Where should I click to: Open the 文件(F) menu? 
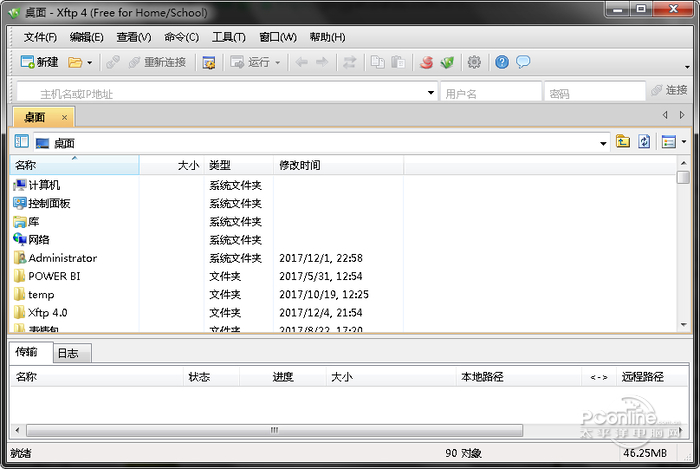[40, 37]
